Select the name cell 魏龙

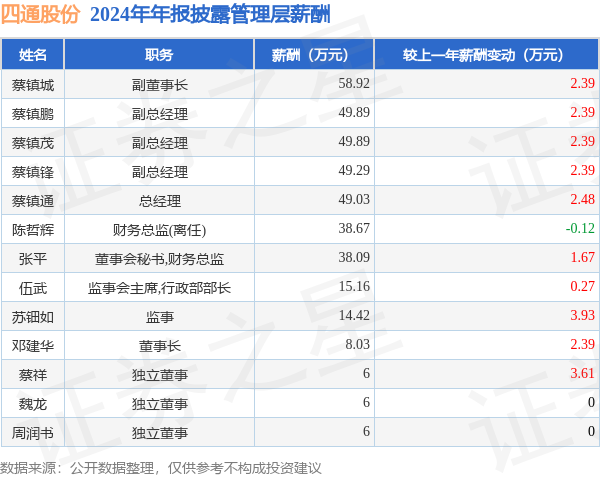(33, 404)
